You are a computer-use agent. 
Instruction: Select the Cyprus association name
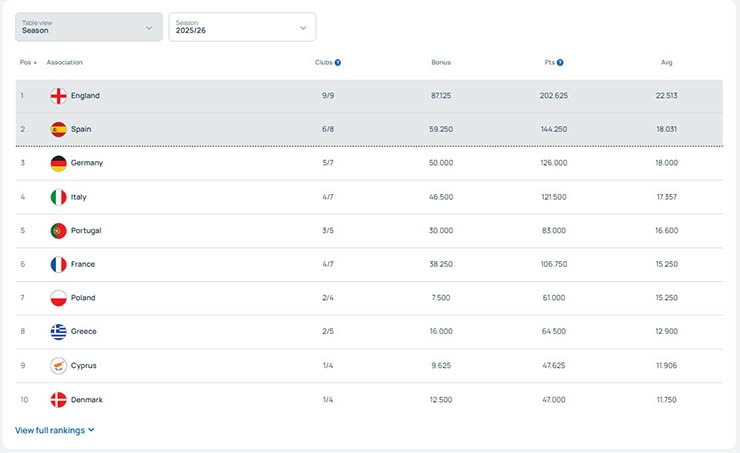click(x=84, y=366)
